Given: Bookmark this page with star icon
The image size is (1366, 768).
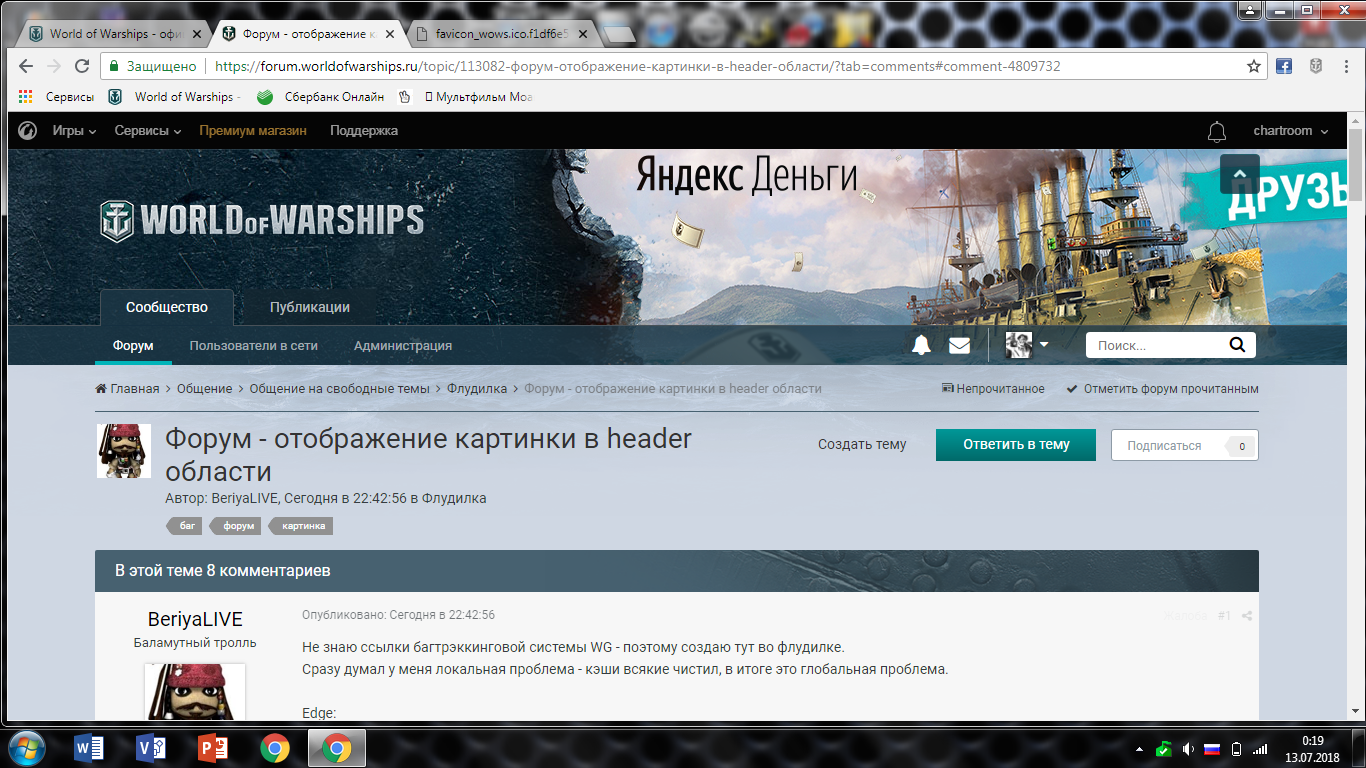Looking at the screenshot, I should (1254, 66).
